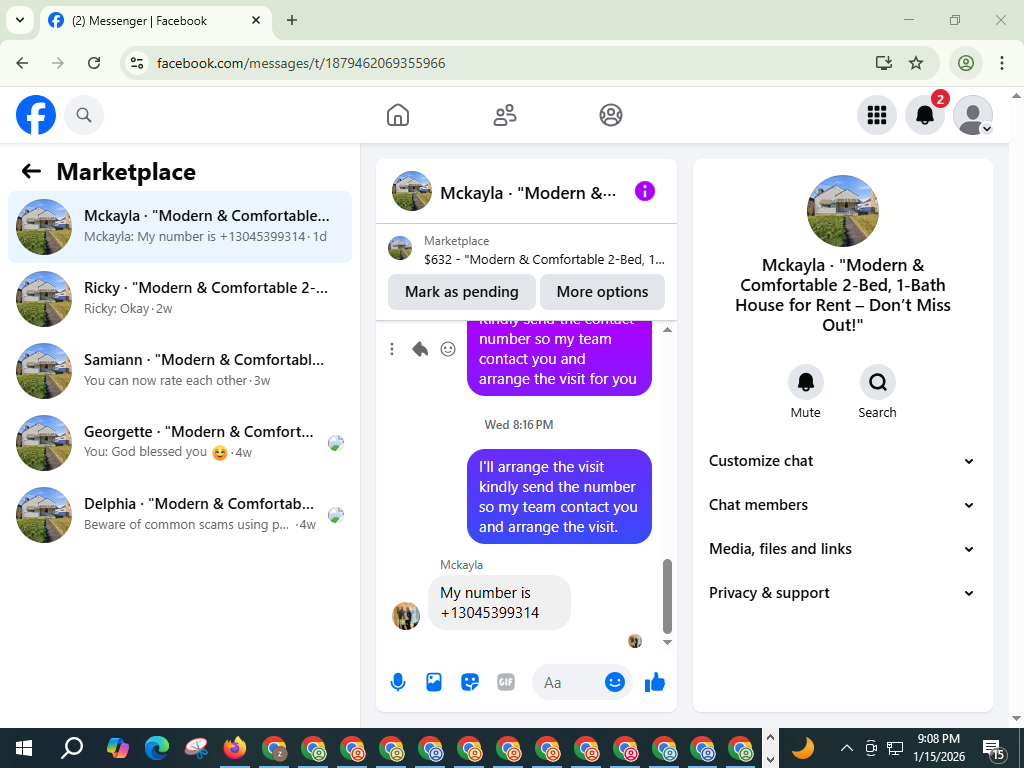Open notifications bell with badge
The width and height of the screenshot is (1024, 768).
click(x=925, y=115)
